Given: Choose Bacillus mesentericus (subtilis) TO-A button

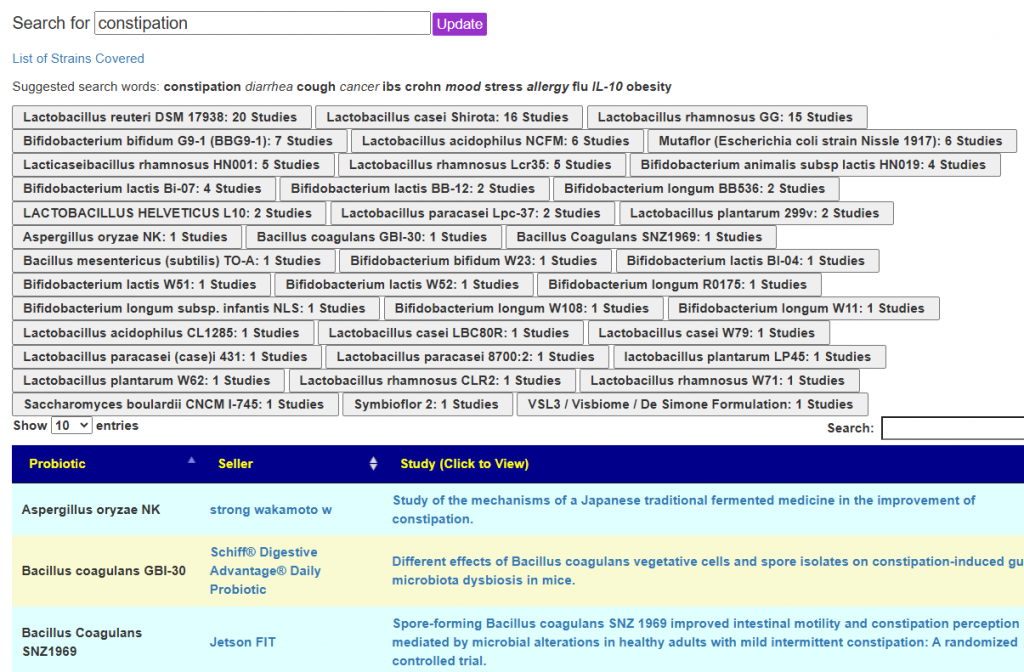Looking at the screenshot, I should point(172,261).
